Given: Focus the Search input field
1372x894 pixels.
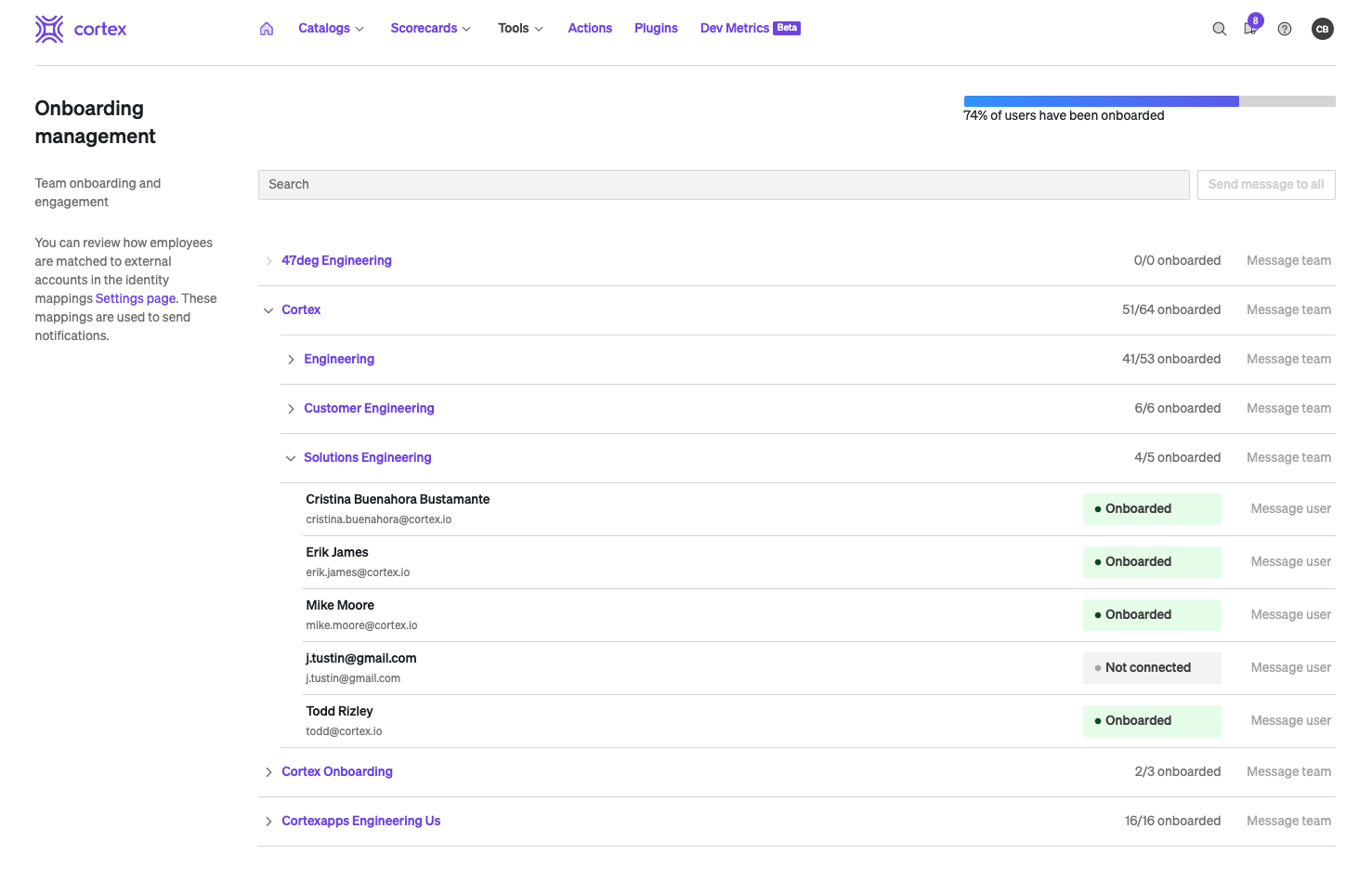Looking at the screenshot, I should click(723, 185).
